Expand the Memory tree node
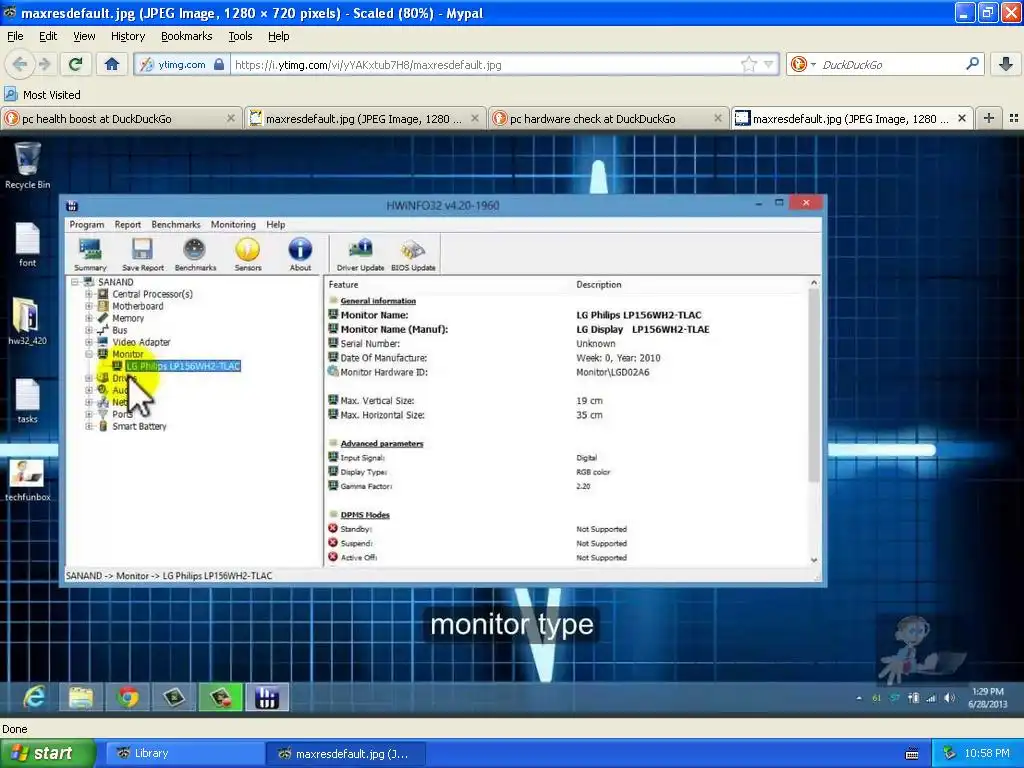The width and height of the screenshot is (1024, 768). click(89, 318)
